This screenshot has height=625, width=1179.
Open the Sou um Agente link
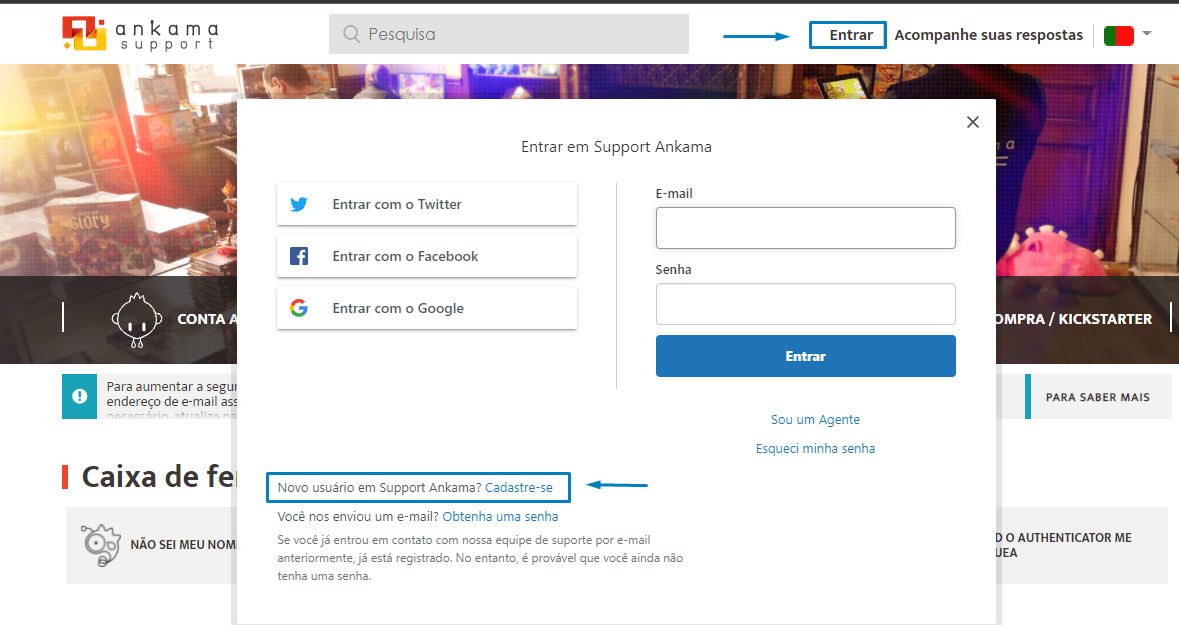click(x=815, y=420)
